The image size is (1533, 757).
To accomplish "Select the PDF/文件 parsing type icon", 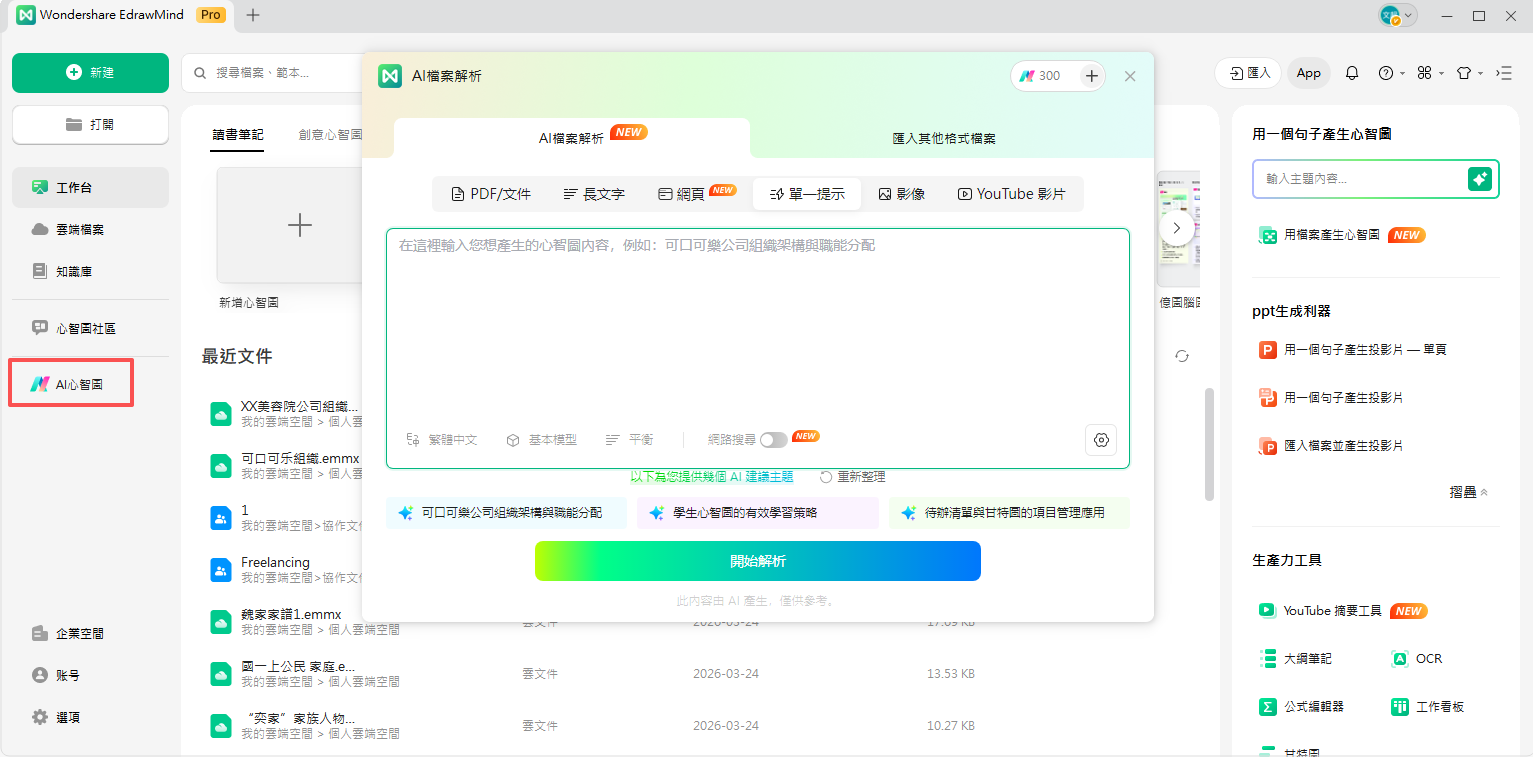I will [490, 193].
